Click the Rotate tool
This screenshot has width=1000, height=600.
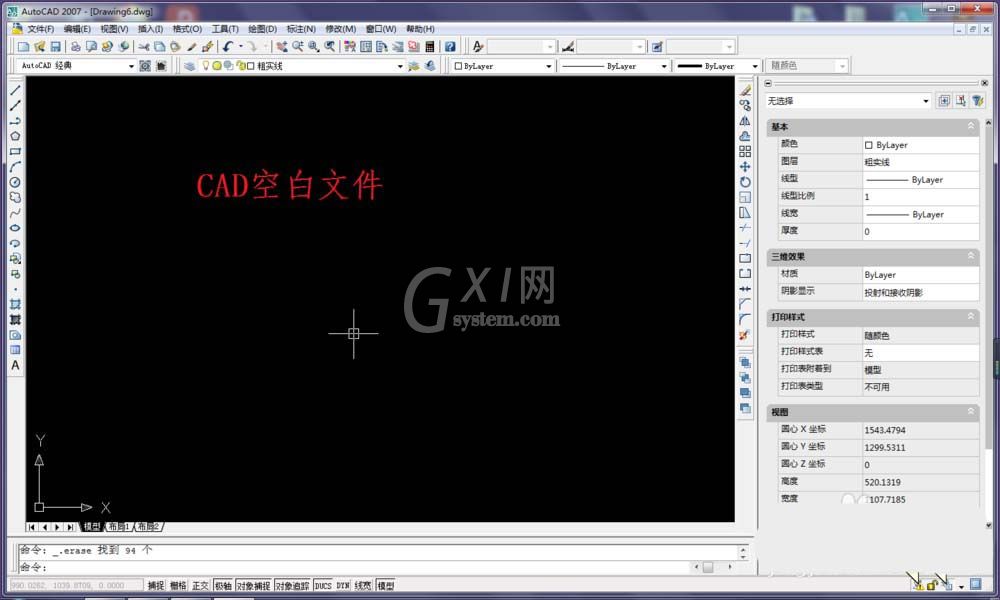coord(745,182)
